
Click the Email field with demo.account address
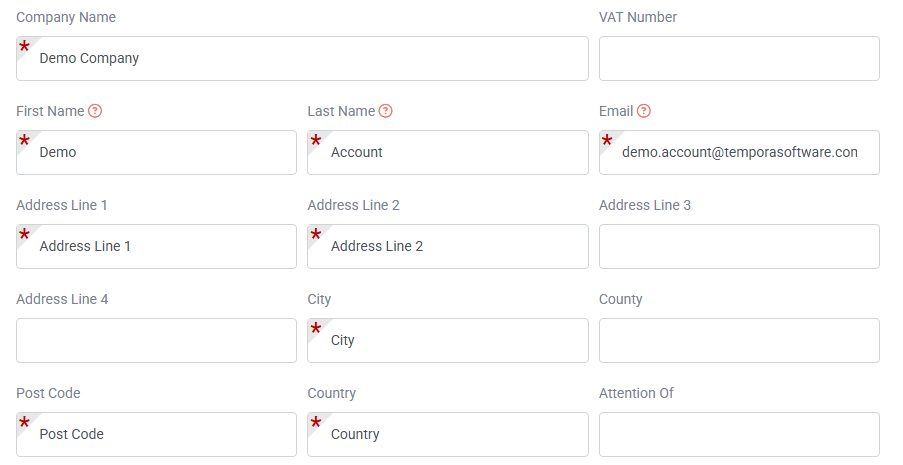[x=739, y=152]
